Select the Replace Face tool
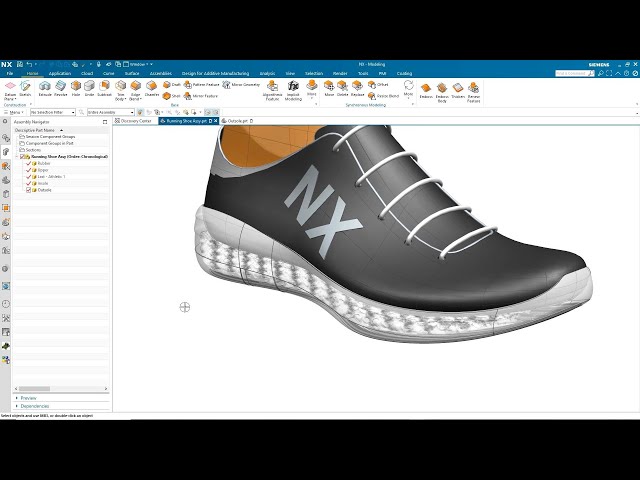The image size is (640, 480). 357,89
